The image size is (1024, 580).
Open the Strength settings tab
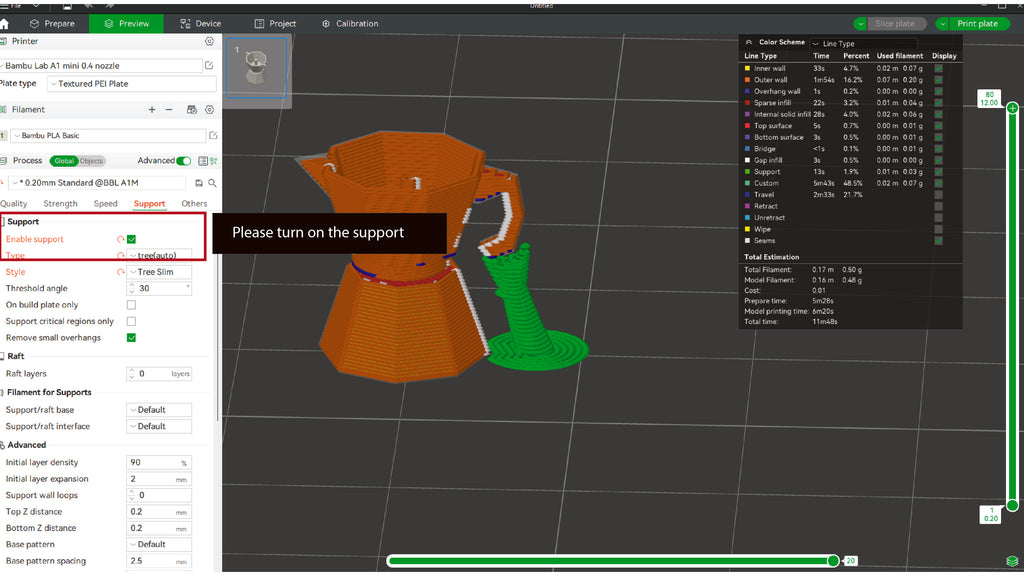click(60, 204)
